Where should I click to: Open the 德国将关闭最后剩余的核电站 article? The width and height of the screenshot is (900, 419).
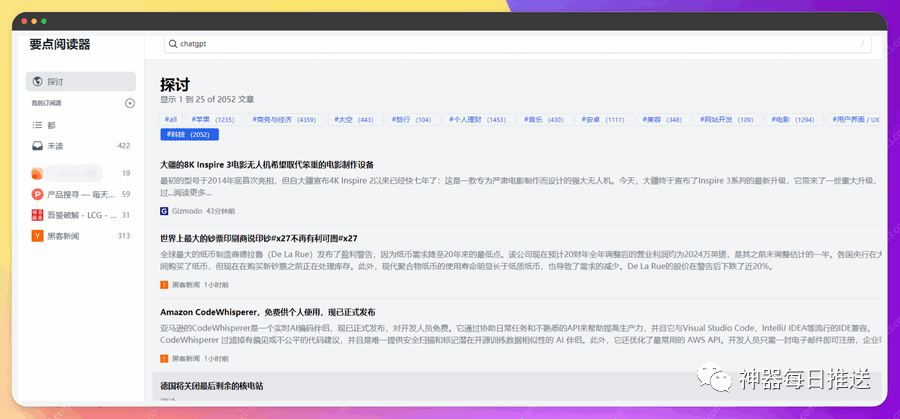pos(212,386)
